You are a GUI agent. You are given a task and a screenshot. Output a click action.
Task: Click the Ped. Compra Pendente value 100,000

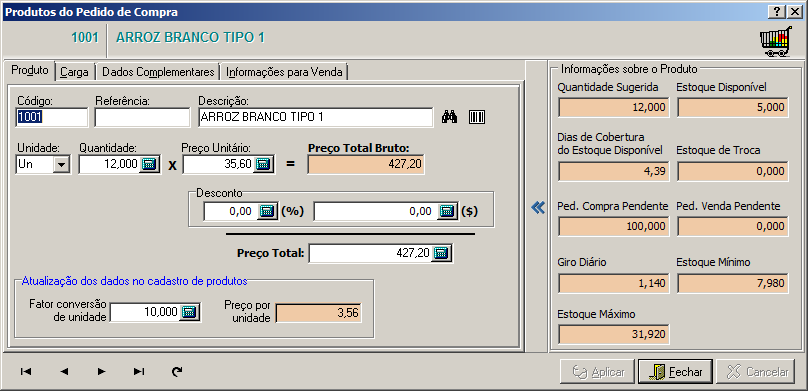pyautogui.click(x=613, y=227)
